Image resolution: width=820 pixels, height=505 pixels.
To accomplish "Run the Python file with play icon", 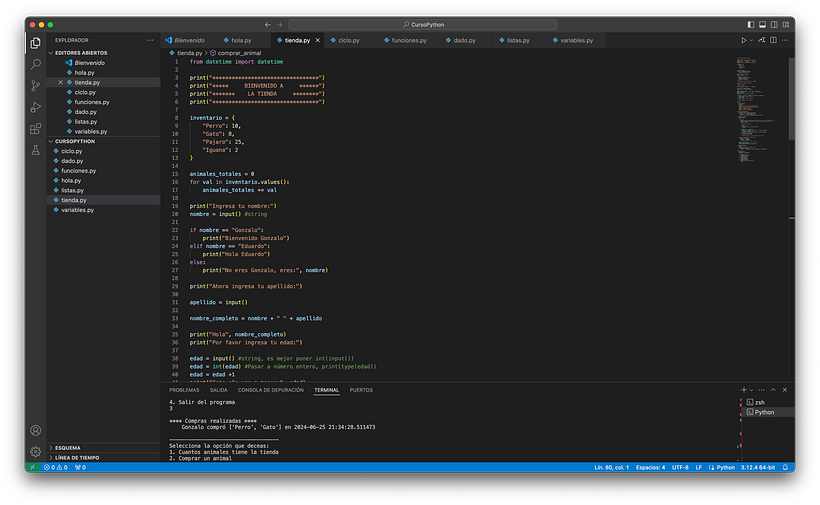I will click(744, 40).
